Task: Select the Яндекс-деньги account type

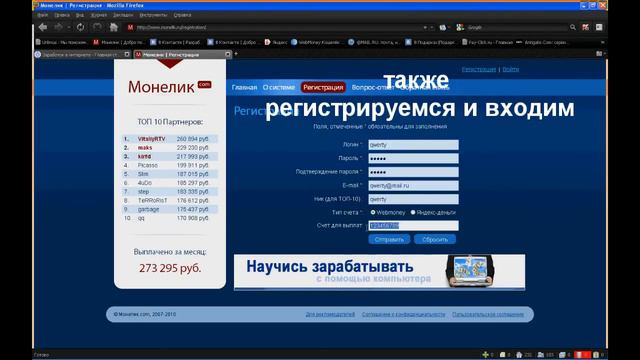Action: click(413, 212)
